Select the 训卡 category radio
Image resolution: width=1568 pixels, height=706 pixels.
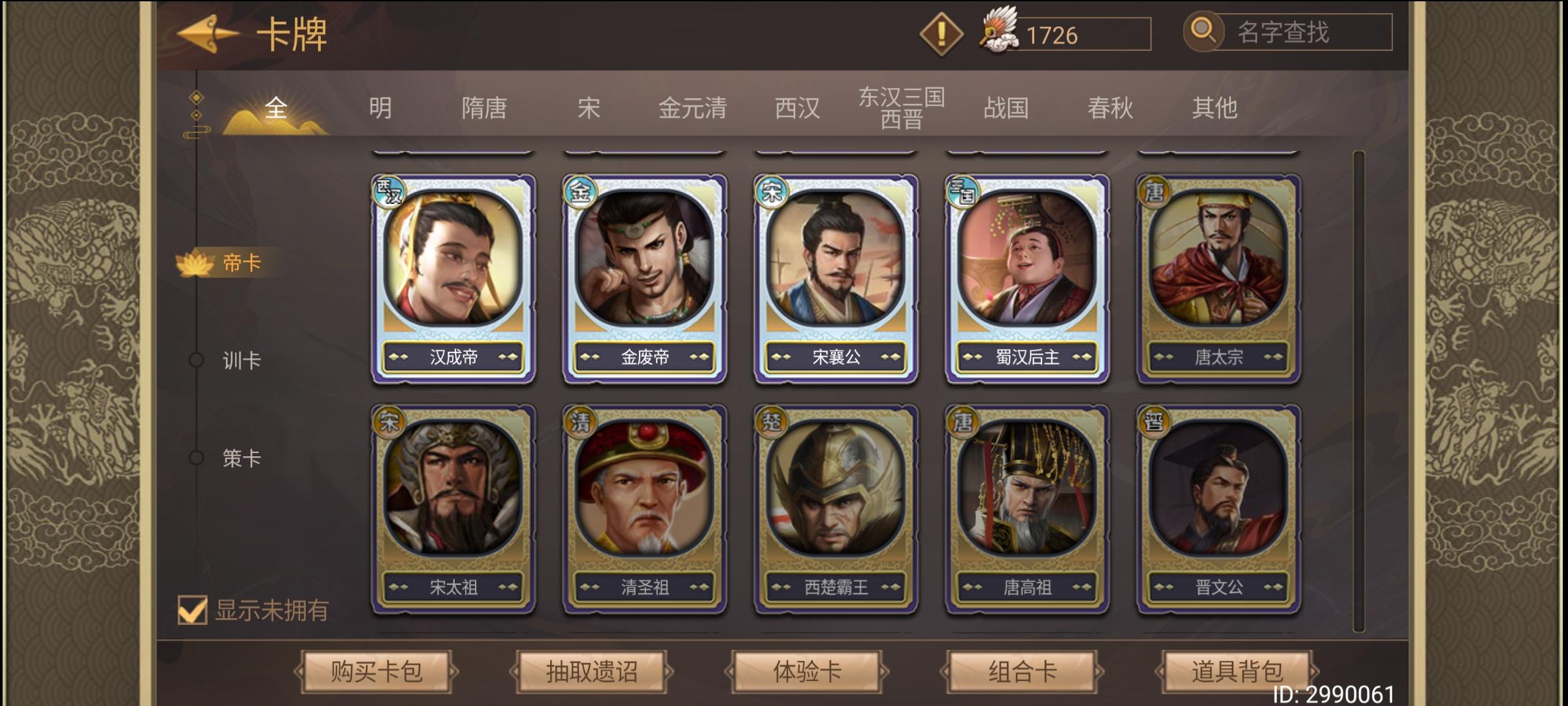(x=196, y=360)
